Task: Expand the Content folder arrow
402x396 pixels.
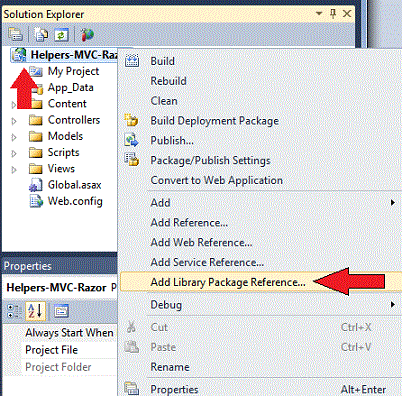Action: click(x=14, y=105)
